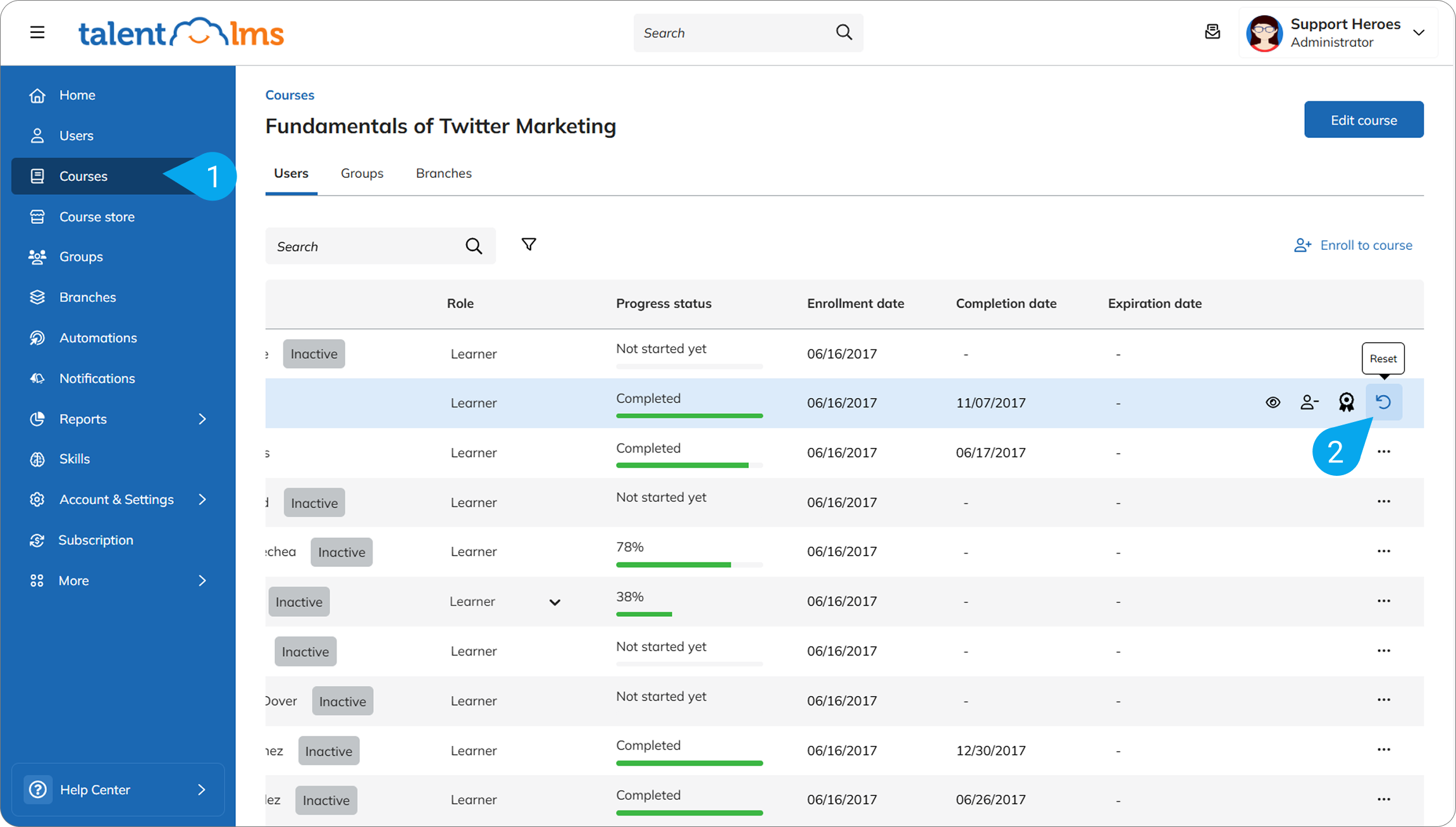Image resolution: width=1456 pixels, height=827 pixels.
Task: Click the 11/07/2017 completion date cell
Action: click(990, 403)
